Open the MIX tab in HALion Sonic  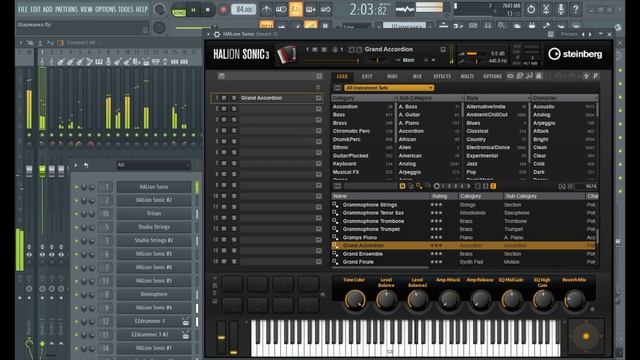pos(417,76)
